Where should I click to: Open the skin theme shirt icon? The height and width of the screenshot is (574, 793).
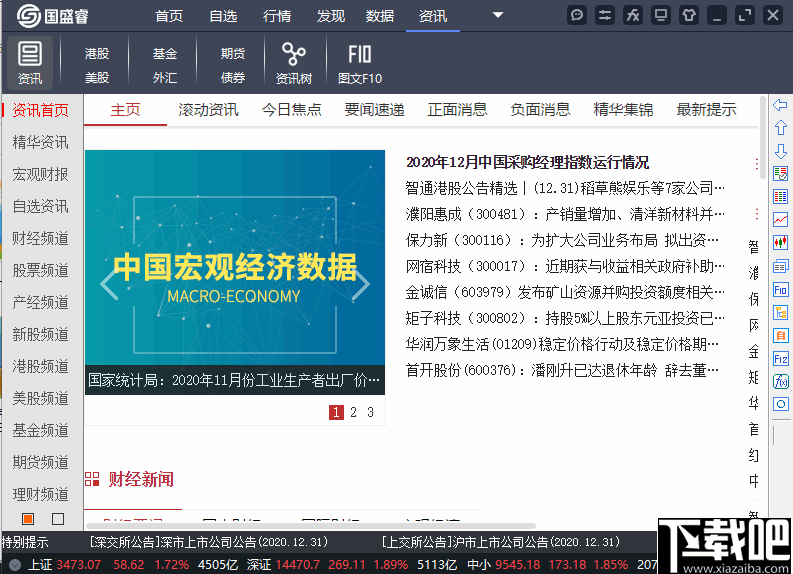[689, 15]
